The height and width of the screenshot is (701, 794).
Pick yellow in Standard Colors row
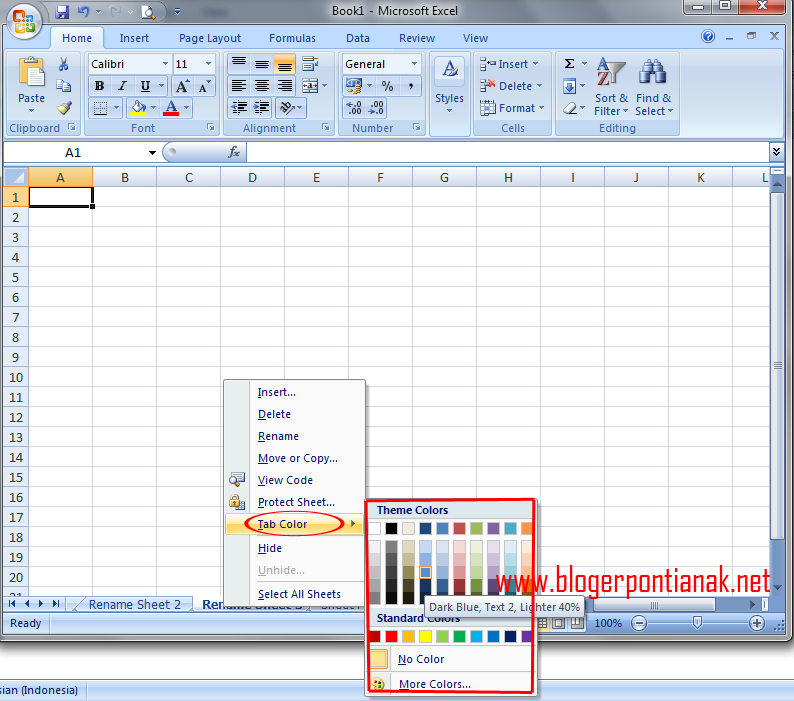(x=425, y=636)
